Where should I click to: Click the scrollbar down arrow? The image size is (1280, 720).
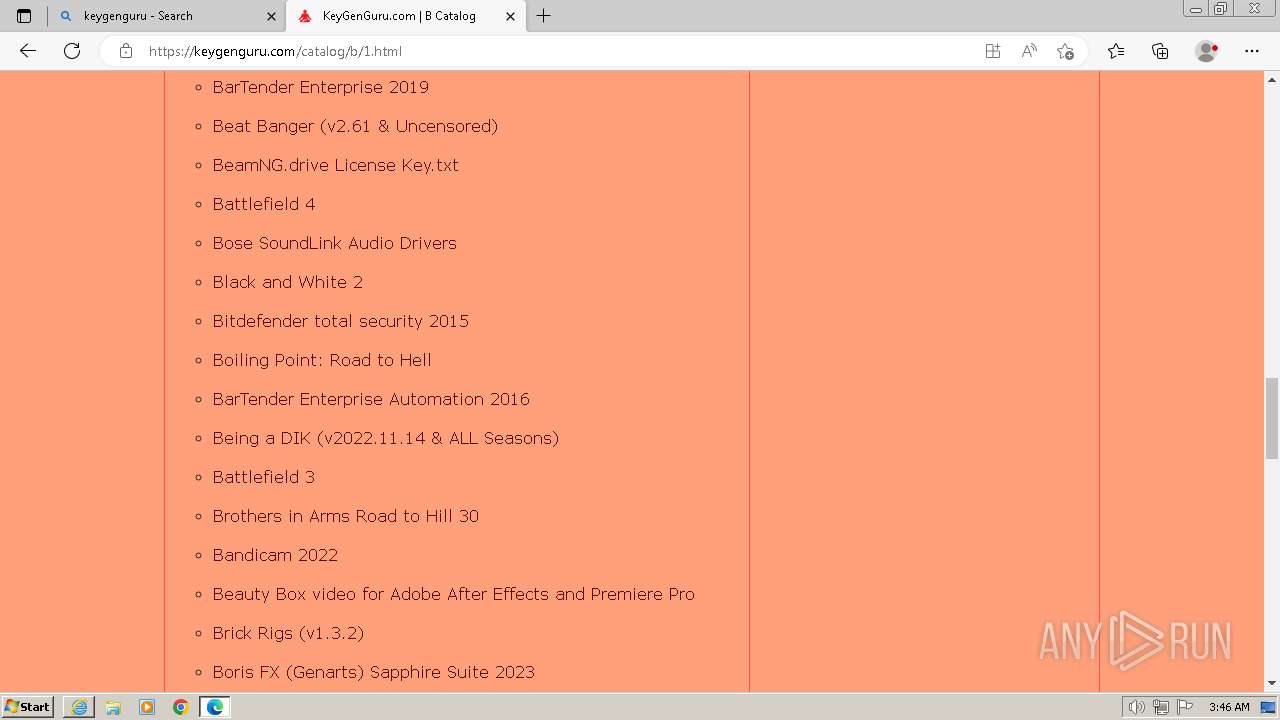(x=1272, y=683)
